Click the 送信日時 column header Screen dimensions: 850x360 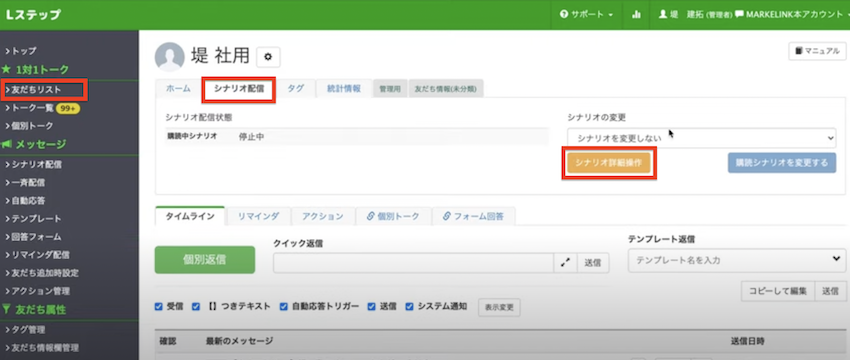coord(748,341)
